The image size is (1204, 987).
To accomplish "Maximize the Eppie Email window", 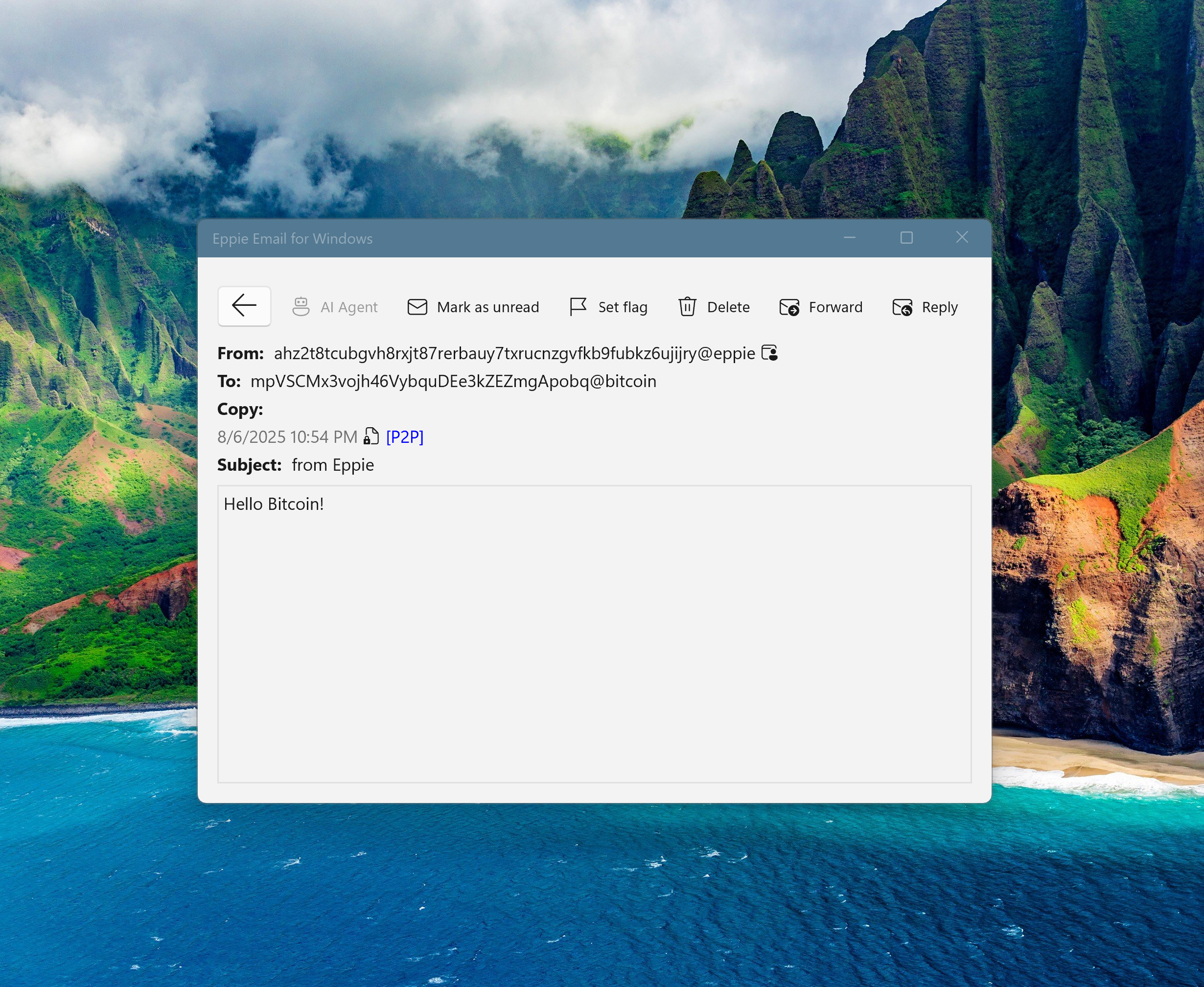I will click(906, 238).
